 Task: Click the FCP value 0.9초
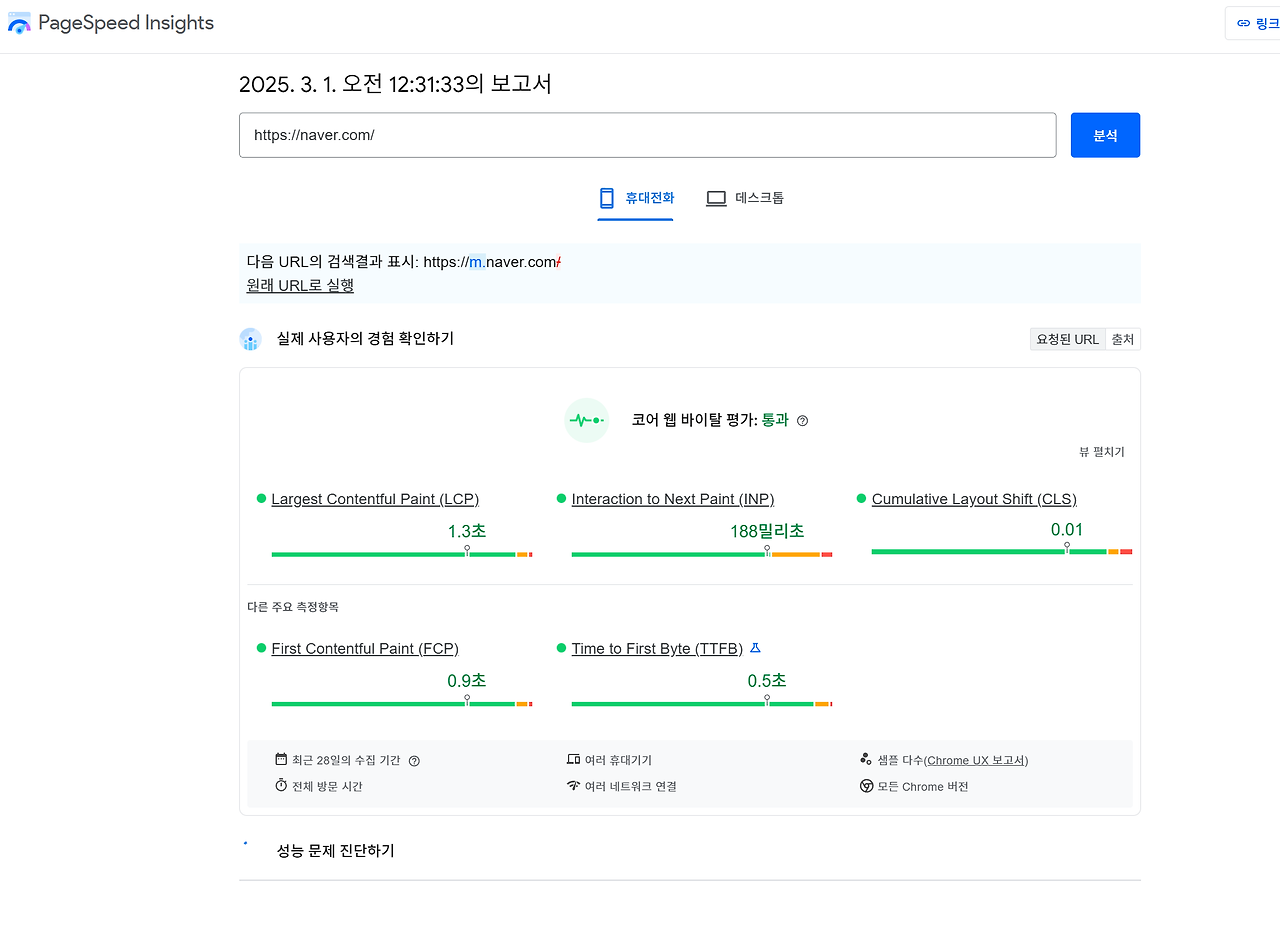coord(467,681)
